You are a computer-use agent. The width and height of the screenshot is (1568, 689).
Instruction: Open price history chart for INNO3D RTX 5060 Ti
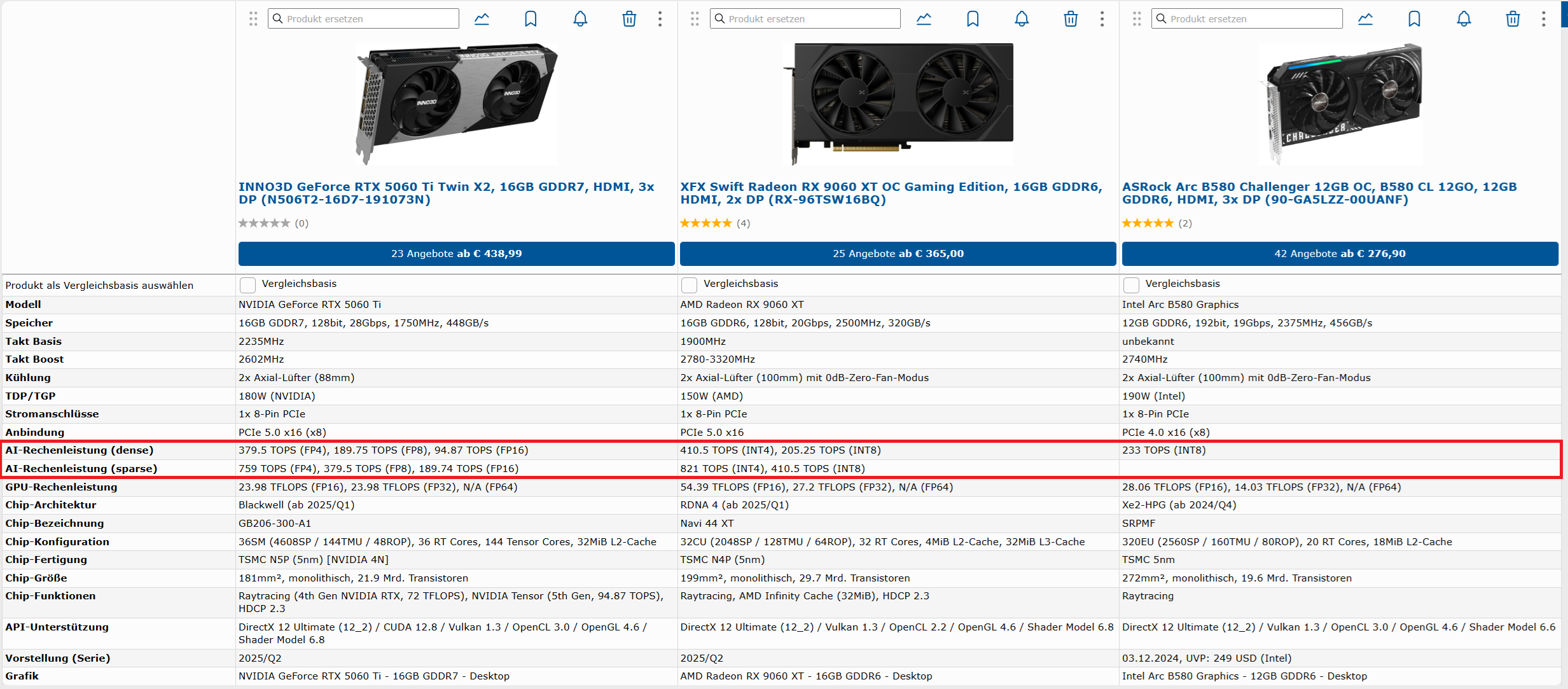[x=482, y=19]
